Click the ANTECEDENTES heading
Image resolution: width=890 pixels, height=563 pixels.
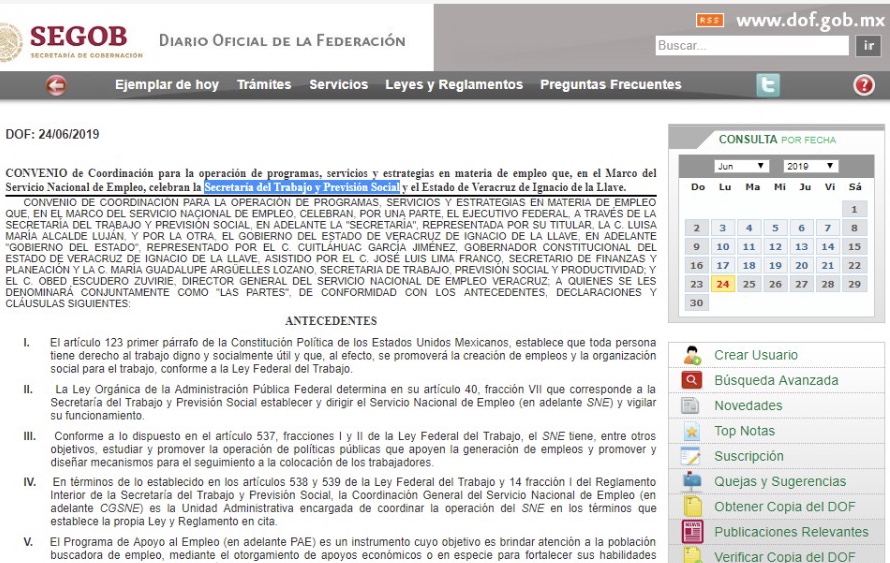(x=331, y=321)
